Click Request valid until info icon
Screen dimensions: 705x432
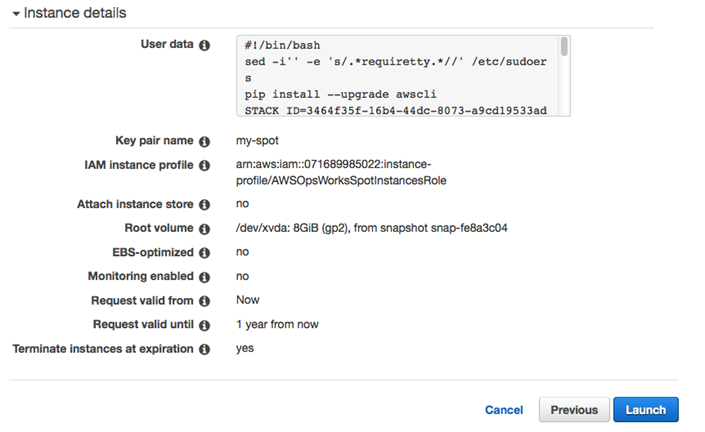point(204,325)
